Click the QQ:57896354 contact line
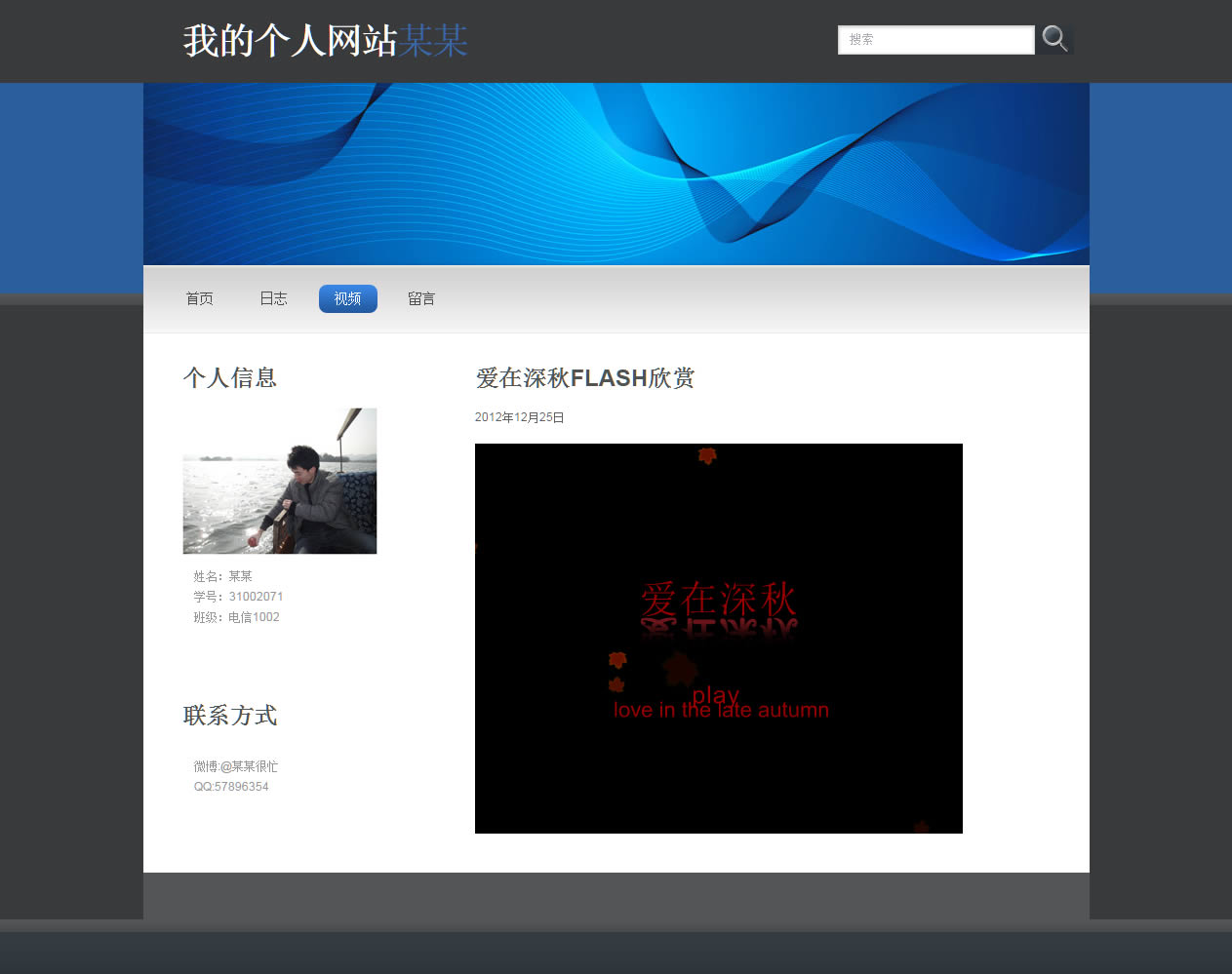1232x974 pixels. [x=231, y=787]
